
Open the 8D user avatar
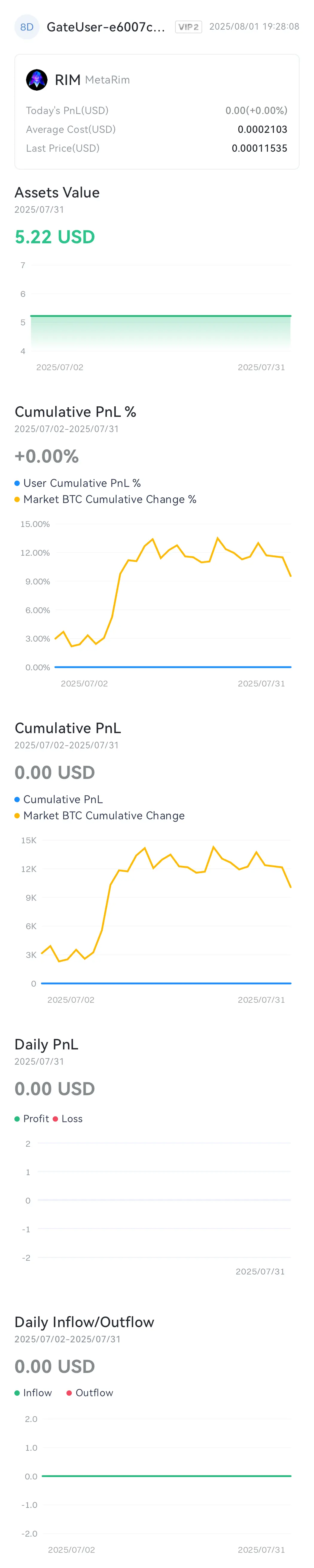[x=27, y=27]
